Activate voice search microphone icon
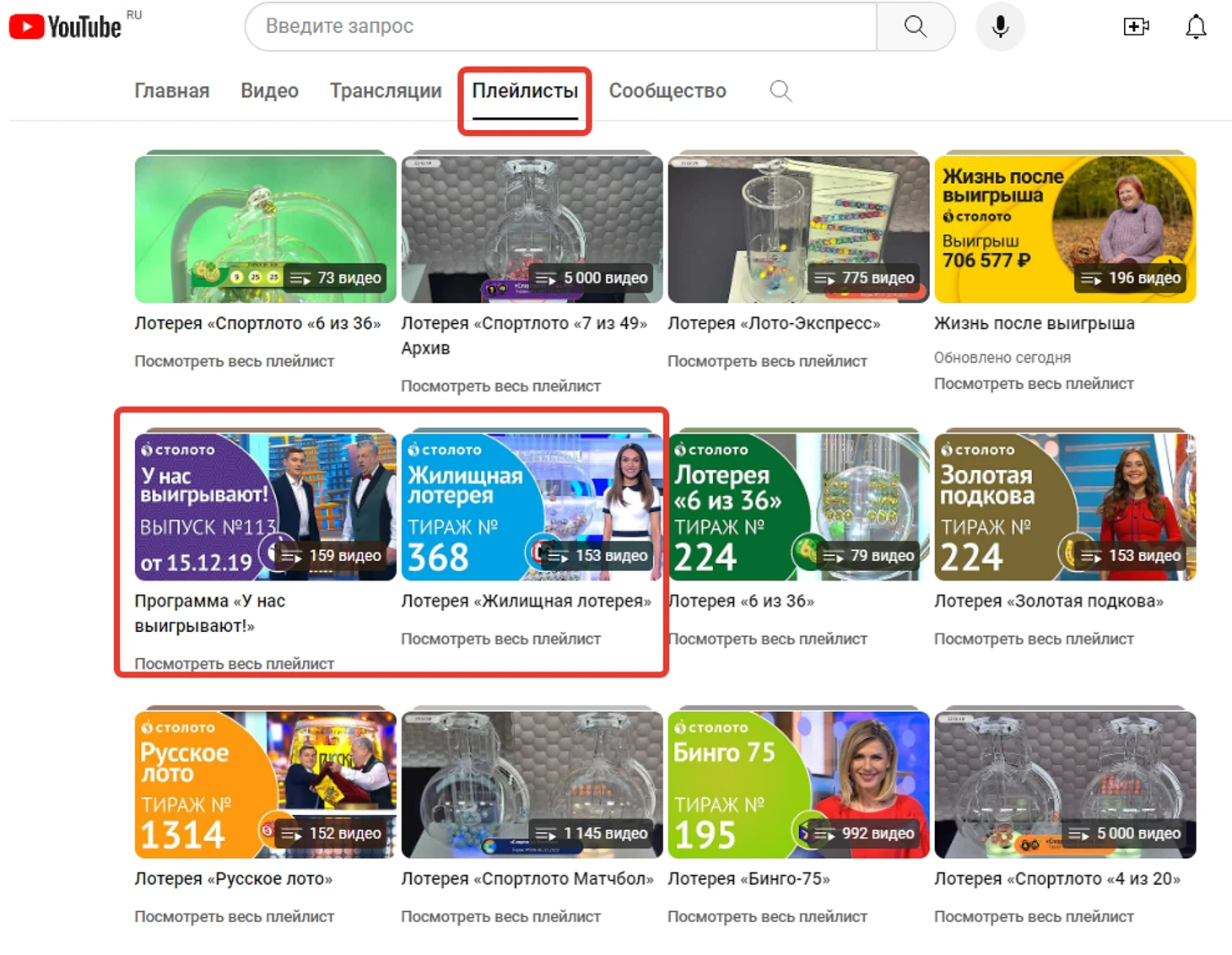 point(1000,26)
